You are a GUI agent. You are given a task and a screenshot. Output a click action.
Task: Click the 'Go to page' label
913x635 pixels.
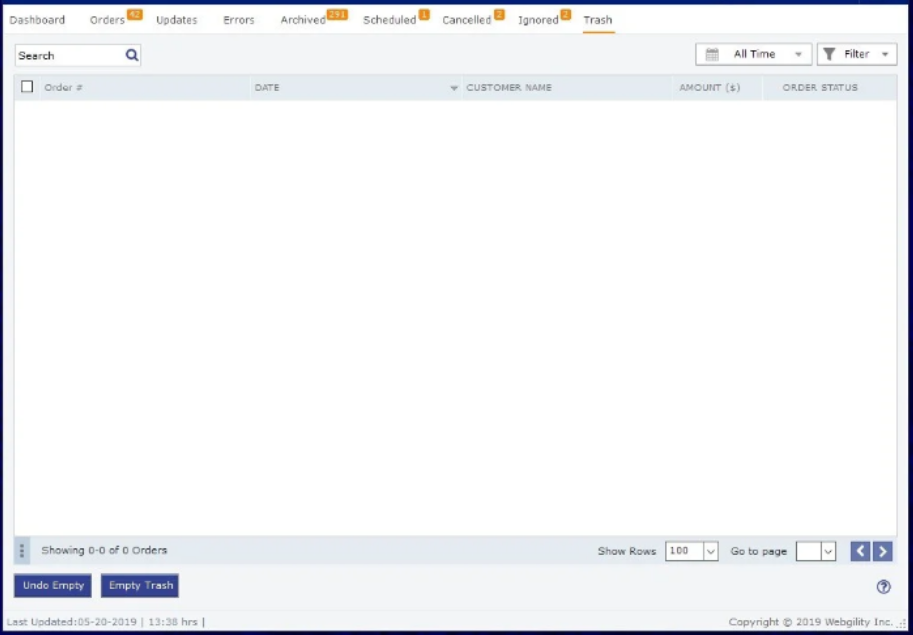coord(759,551)
